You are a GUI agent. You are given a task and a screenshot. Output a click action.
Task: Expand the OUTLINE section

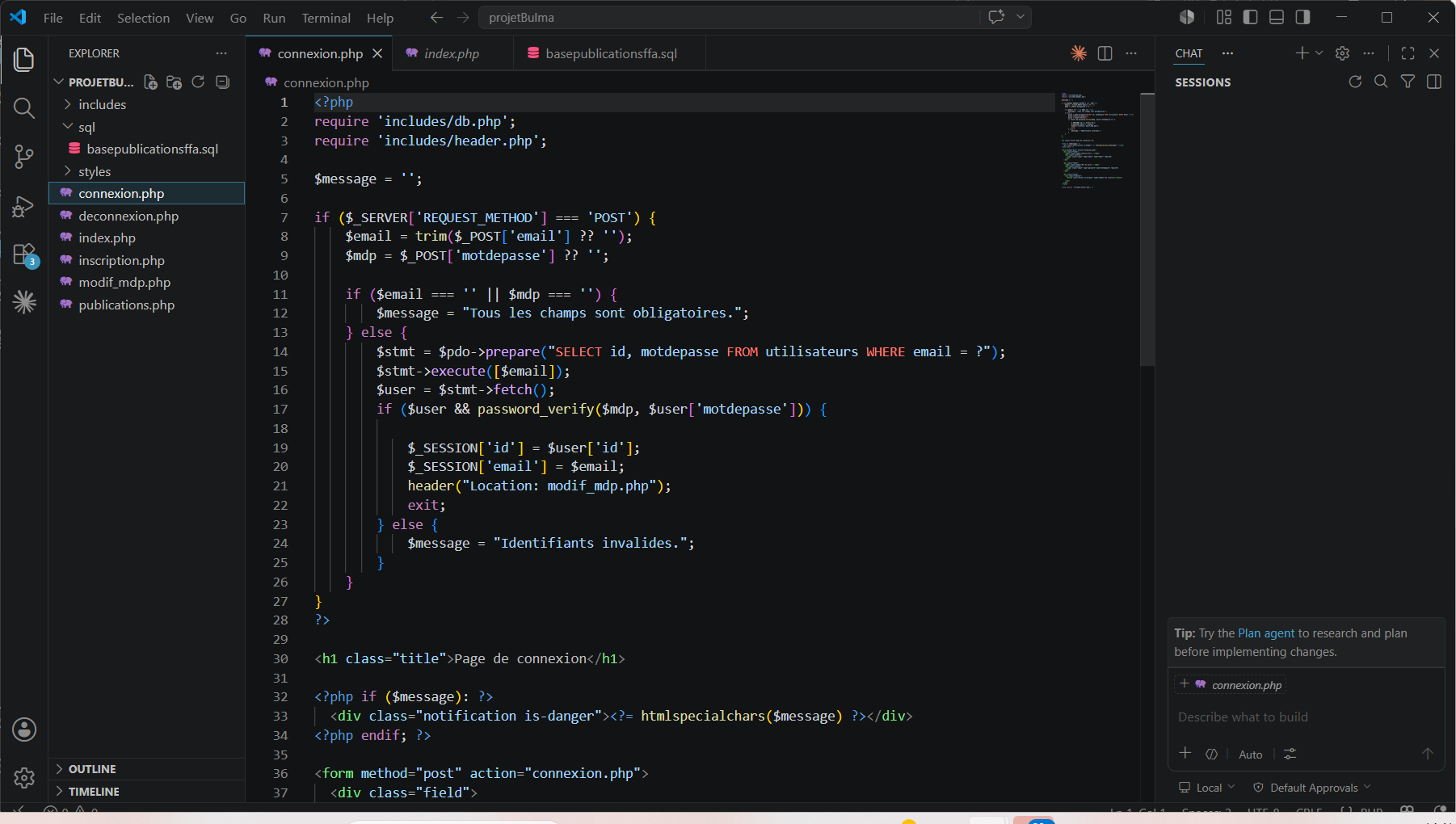pos(92,769)
